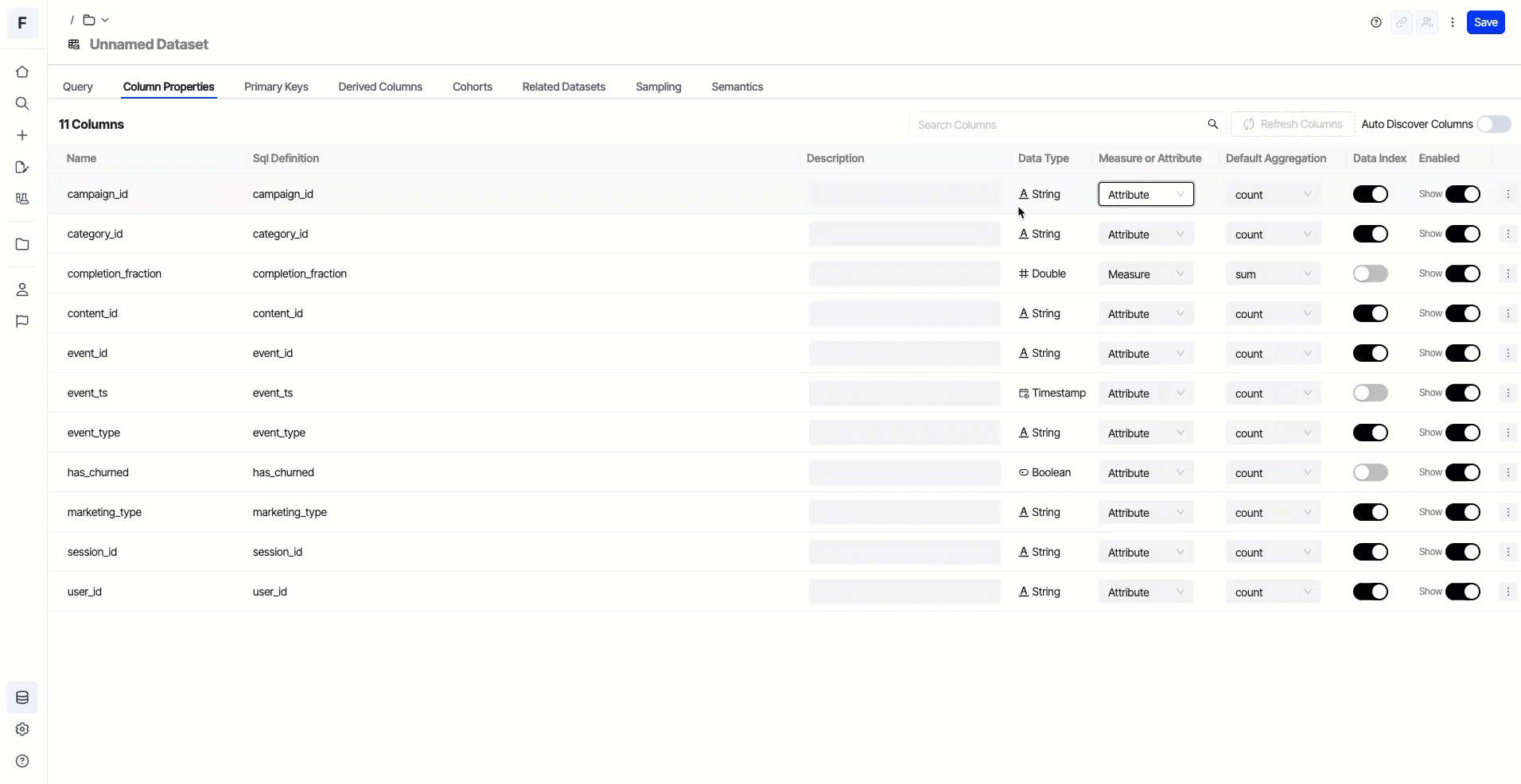
Task: Switch to the Related Datasets tab
Action: (564, 87)
